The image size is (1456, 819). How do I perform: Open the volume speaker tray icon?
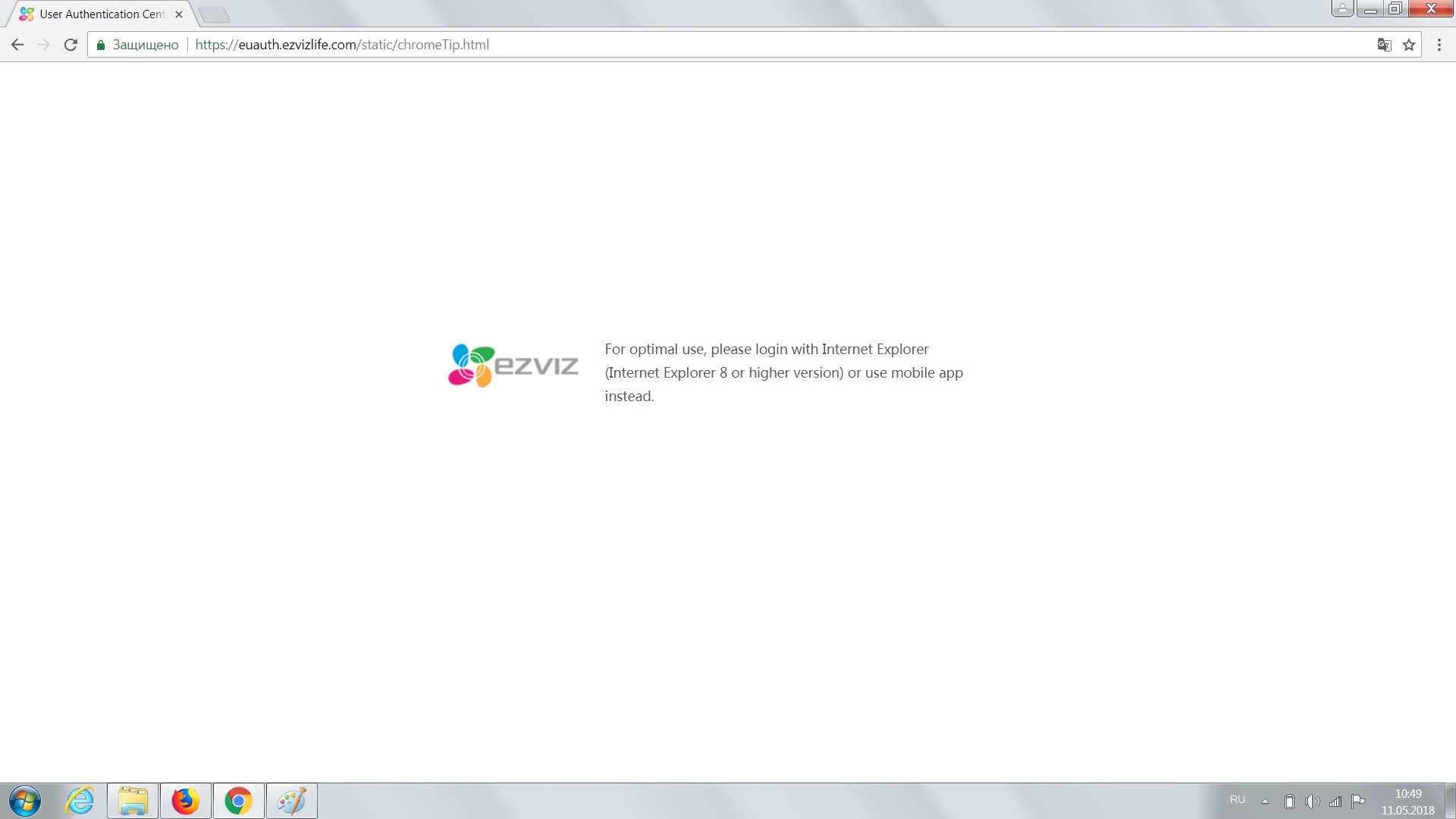tap(1312, 801)
